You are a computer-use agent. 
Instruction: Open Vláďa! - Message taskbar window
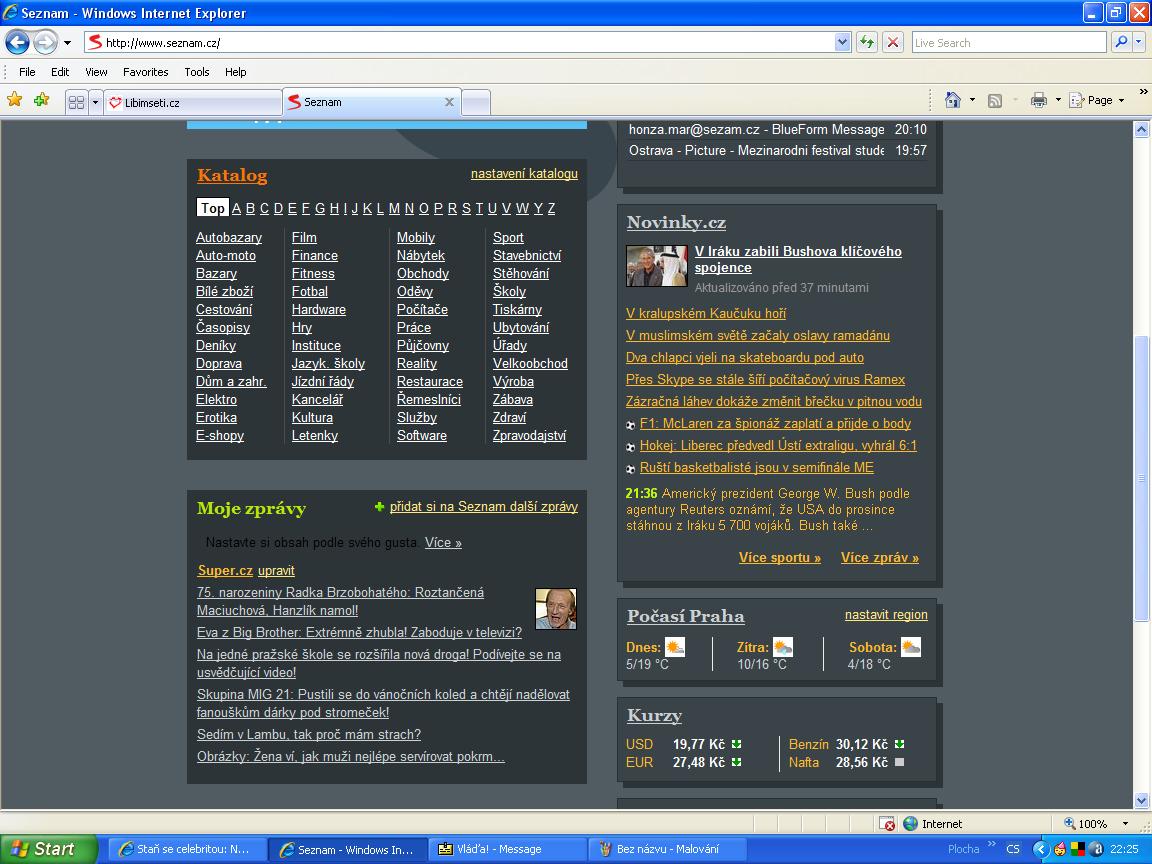coord(507,849)
